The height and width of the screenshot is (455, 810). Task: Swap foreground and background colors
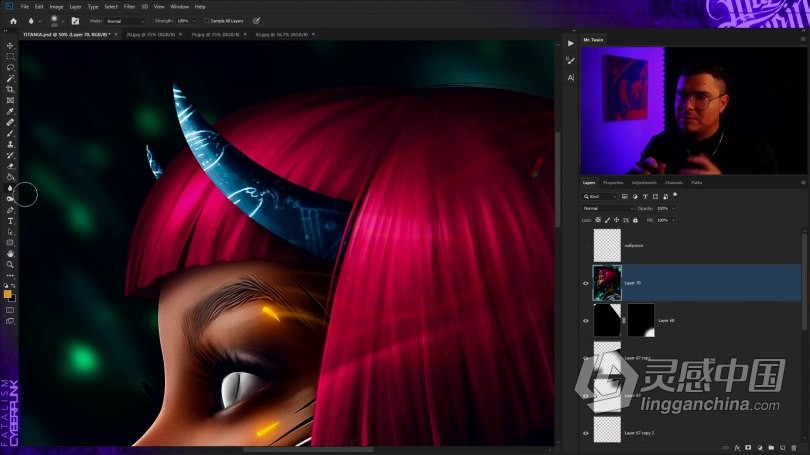pos(13,286)
